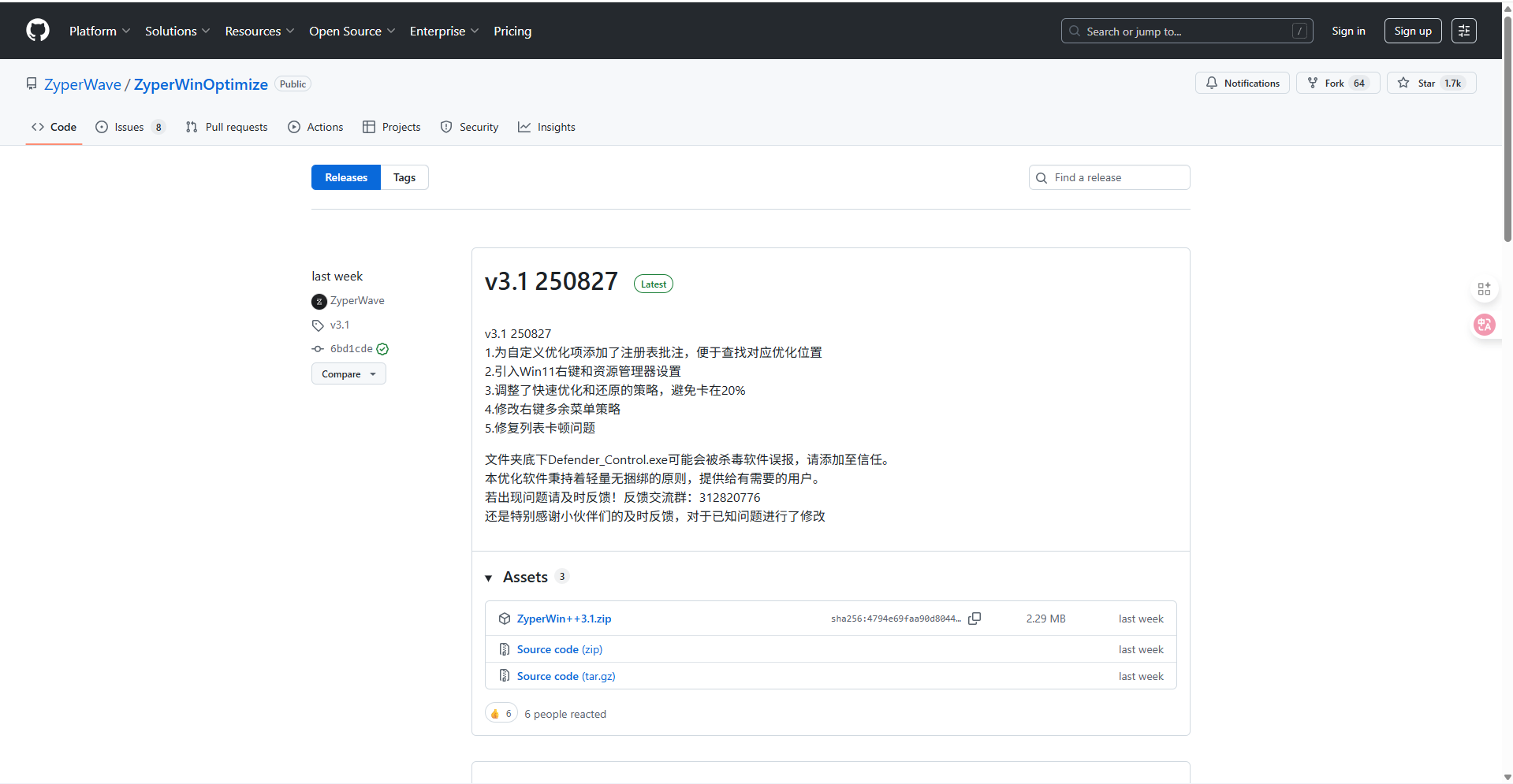
Task: Open ZyperWave author link beside avatar
Action: (357, 300)
